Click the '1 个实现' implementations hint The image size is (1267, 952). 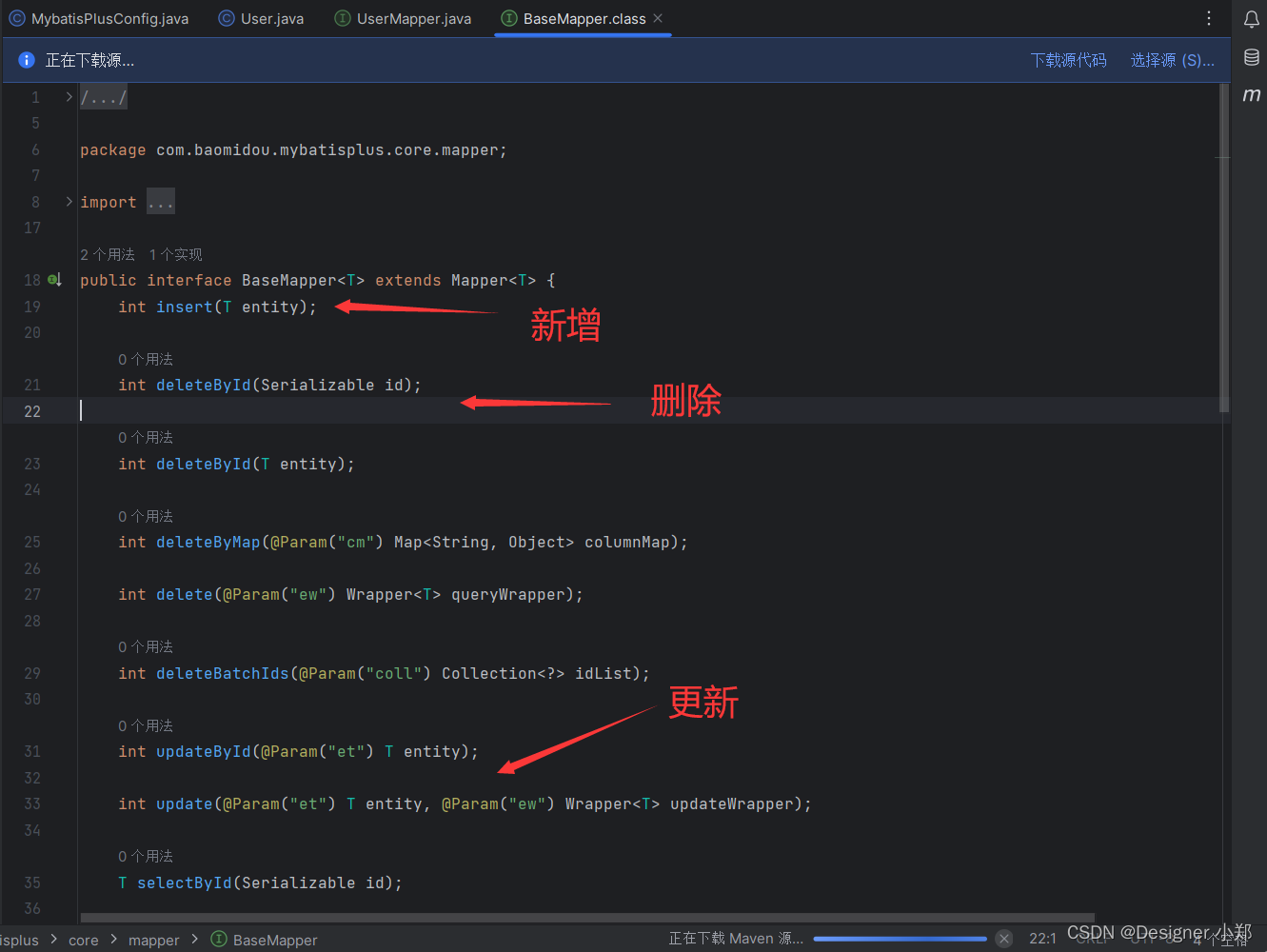point(175,254)
